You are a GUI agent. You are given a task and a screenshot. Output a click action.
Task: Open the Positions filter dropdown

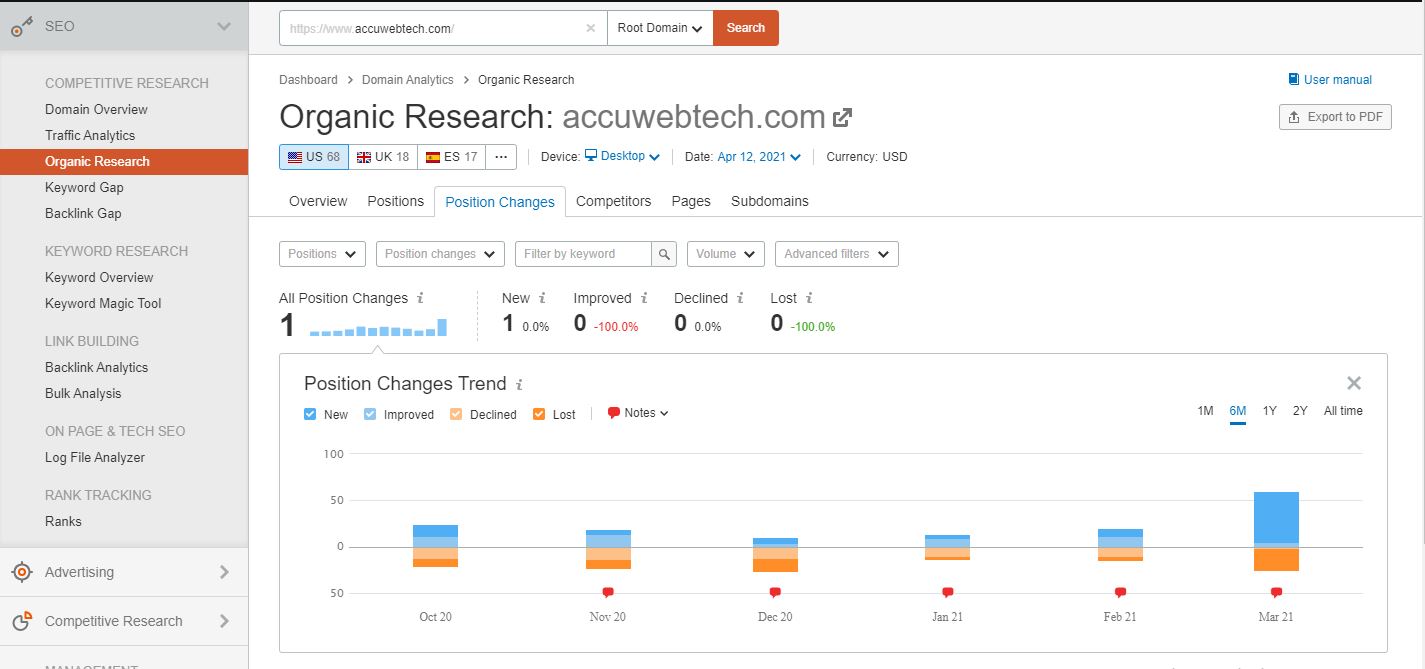tap(322, 254)
